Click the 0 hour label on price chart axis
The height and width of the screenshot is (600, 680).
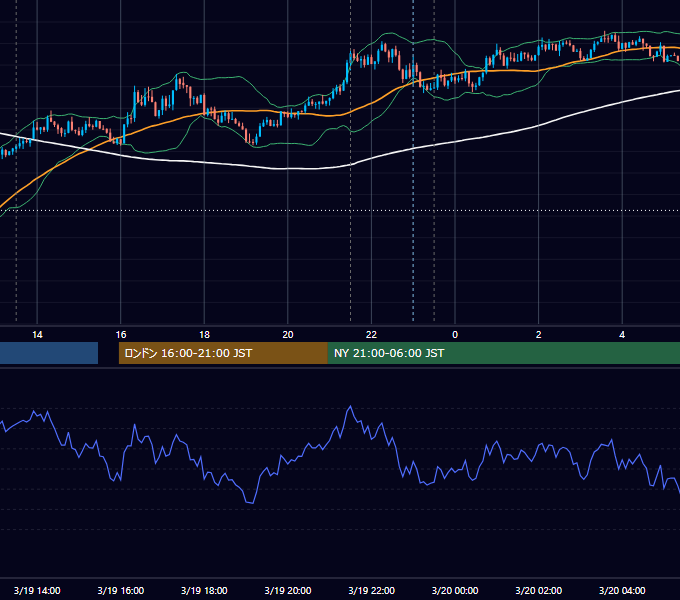click(455, 335)
